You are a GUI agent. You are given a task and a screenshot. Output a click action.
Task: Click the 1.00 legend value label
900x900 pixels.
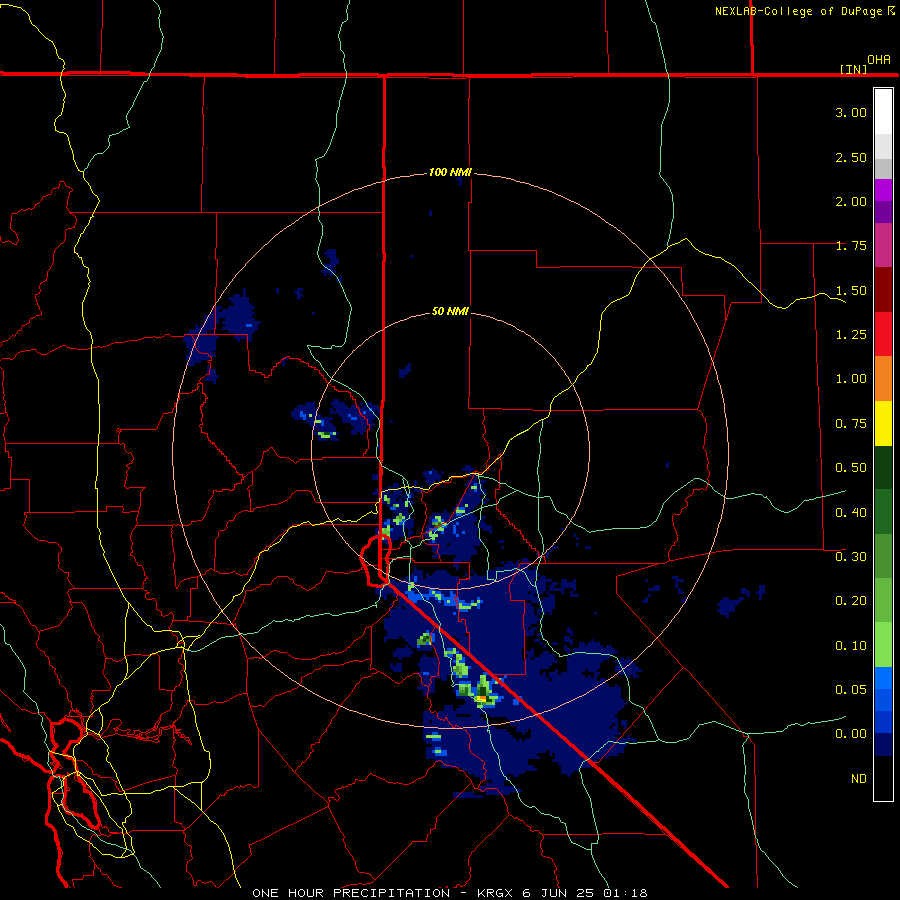tap(851, 379)
